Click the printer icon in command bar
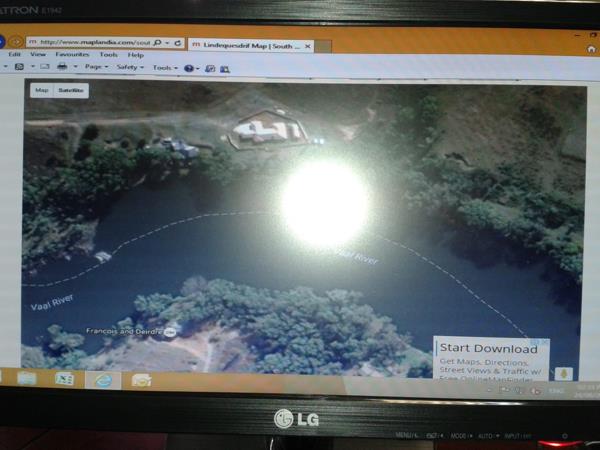The height and width of the screenshot is (450, 600). 62,67
